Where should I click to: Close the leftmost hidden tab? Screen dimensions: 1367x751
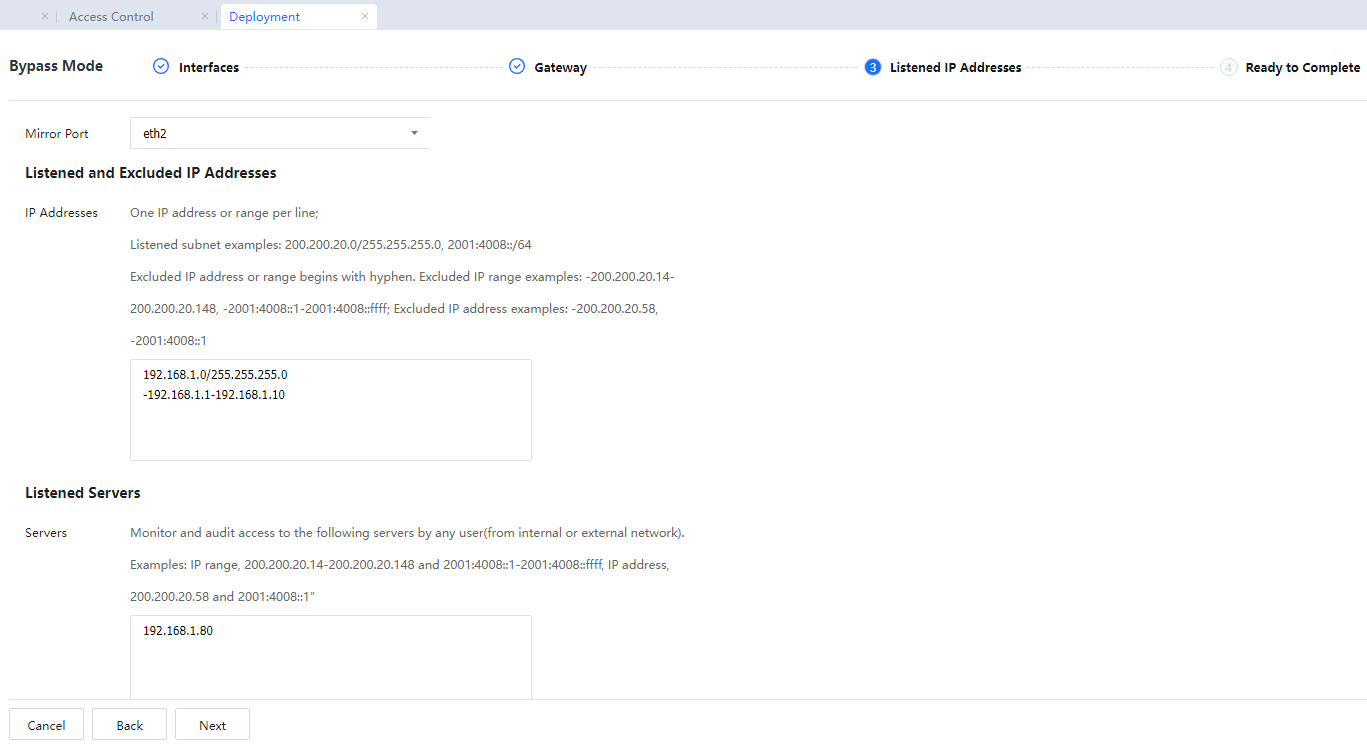point(45,16)
